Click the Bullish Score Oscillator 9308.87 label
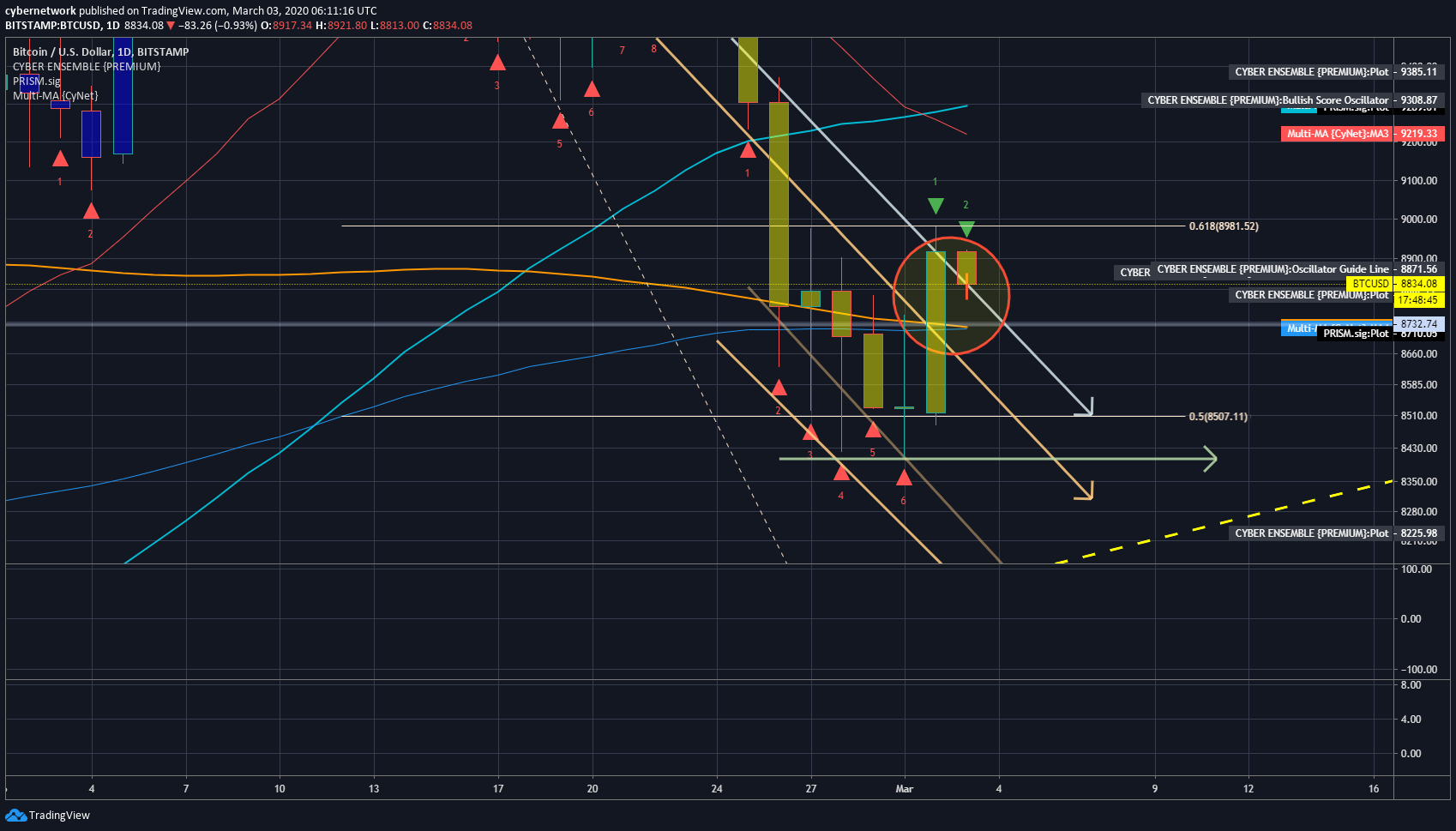This screenshot has width=1456, height=831. [1292, 100]
